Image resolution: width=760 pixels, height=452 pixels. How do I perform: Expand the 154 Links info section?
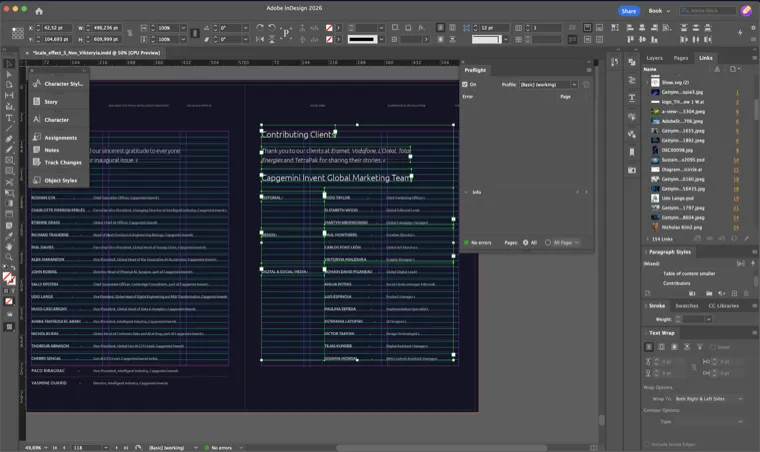pos(648,239)
